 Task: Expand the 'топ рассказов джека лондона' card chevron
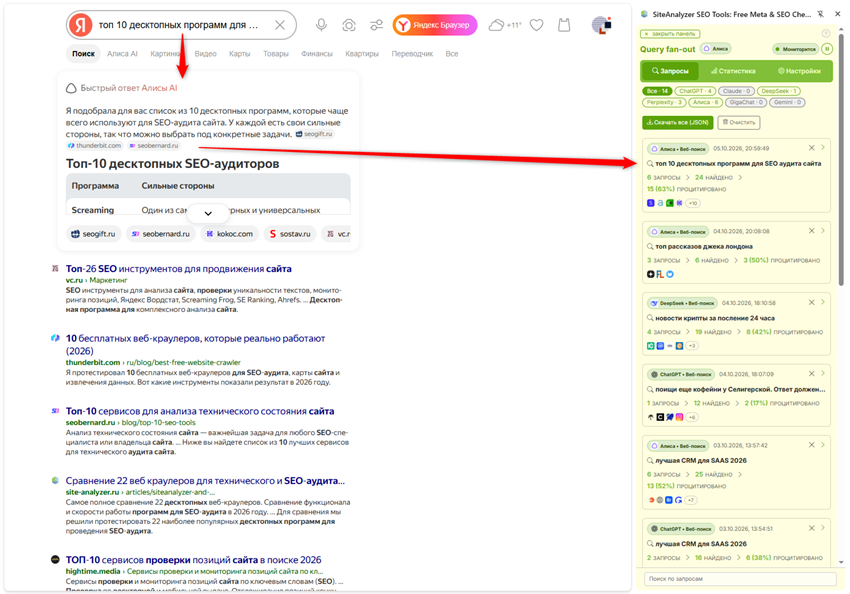(x=823, y=231)
